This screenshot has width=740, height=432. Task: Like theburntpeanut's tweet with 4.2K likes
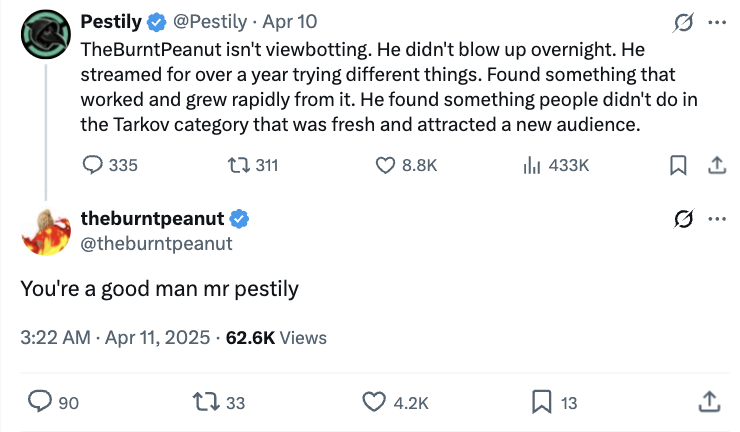click(x=373, y=402)
